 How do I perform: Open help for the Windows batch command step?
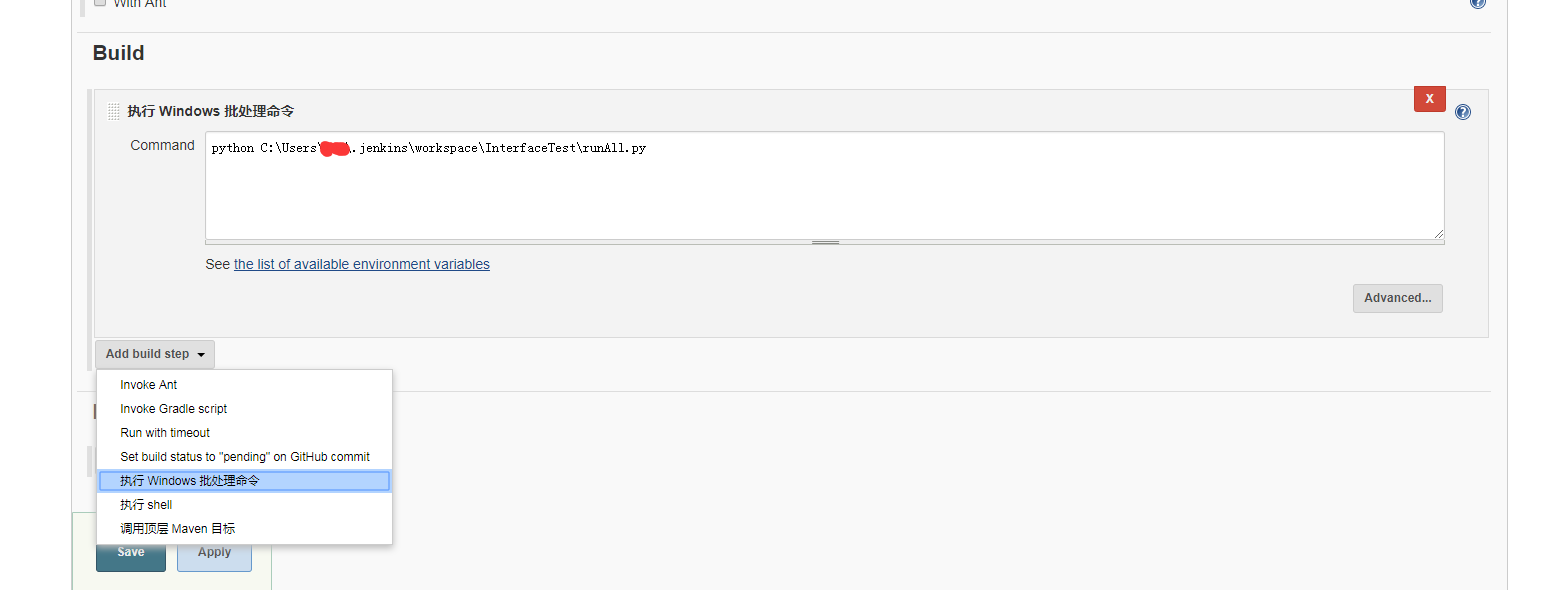(x=1462, y=112)
